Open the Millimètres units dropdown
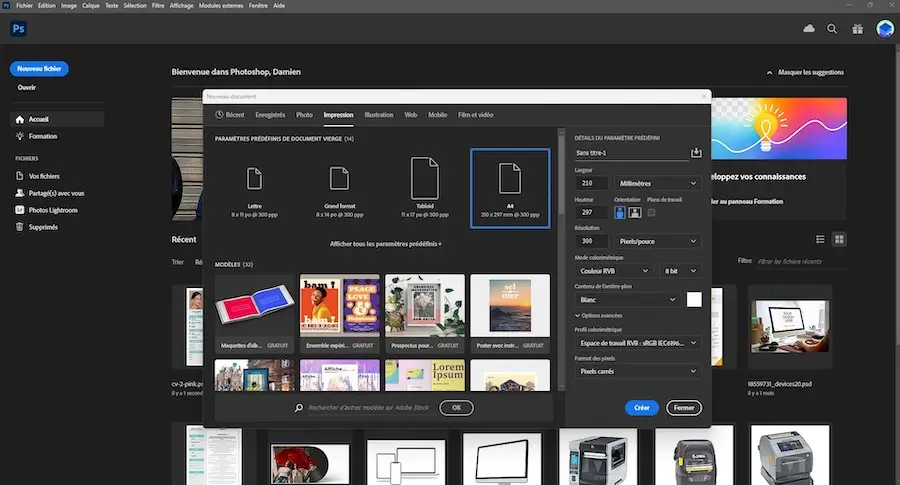This screenshot has width=900, height=485. click(658, 184)
